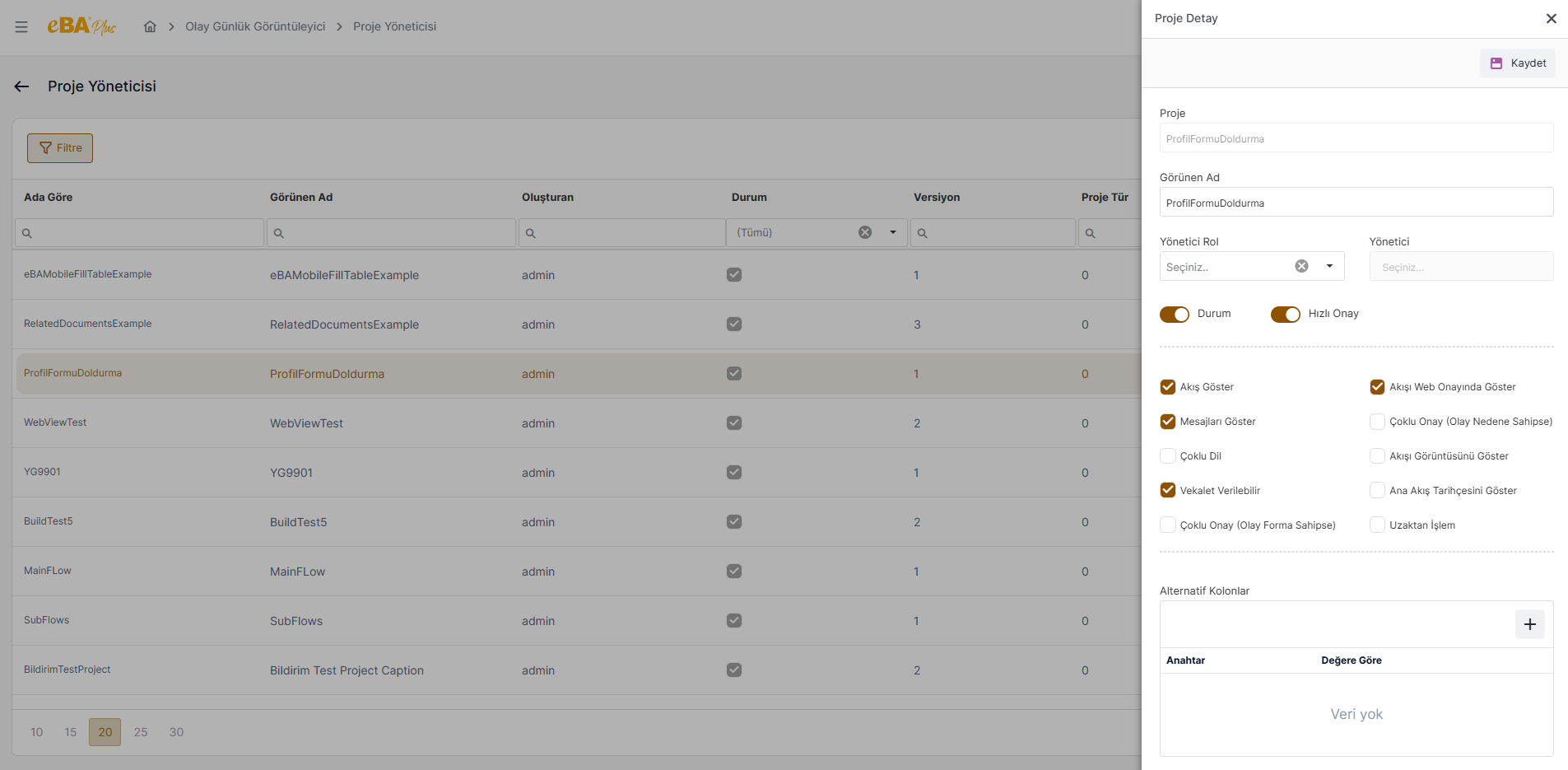Click the Görünen Ad text field
Image resolution: width=1568 pixels, height=770 pixels.
pyautogui.click(x=1356, y=203)
